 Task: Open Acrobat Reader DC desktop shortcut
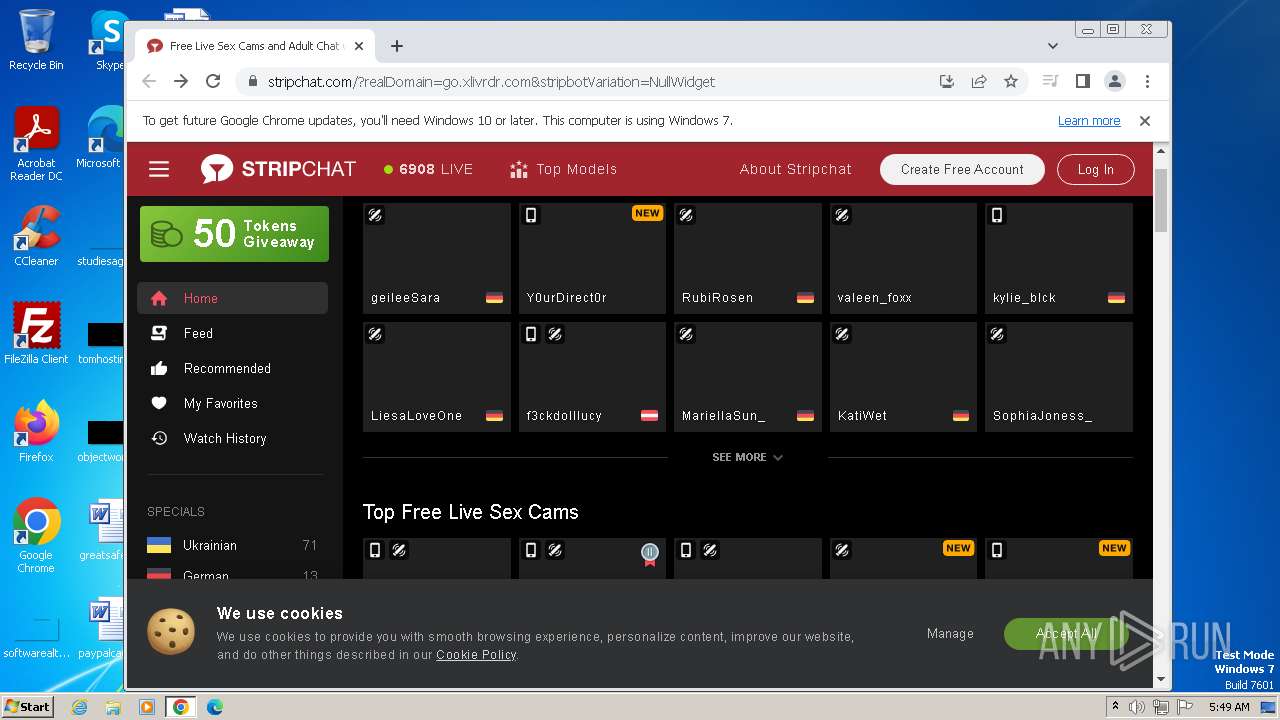pyautogui.click(x=36, y=144)
